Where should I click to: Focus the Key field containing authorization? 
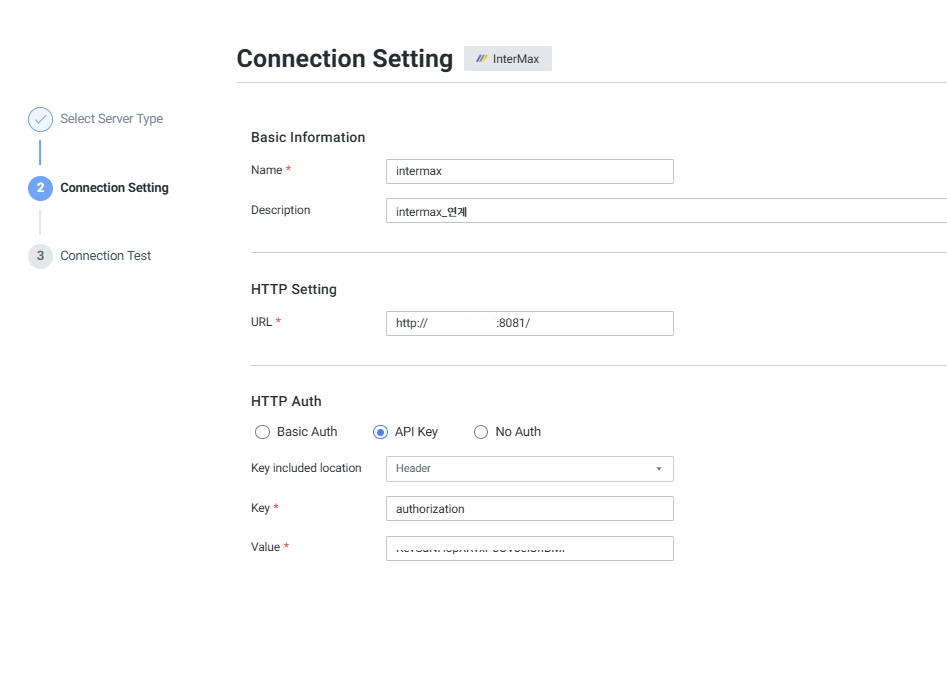[529, 509]
